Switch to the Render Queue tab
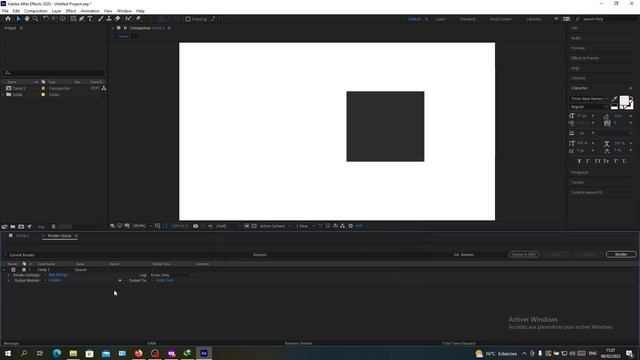640x360 pixels. pos(60,236)
